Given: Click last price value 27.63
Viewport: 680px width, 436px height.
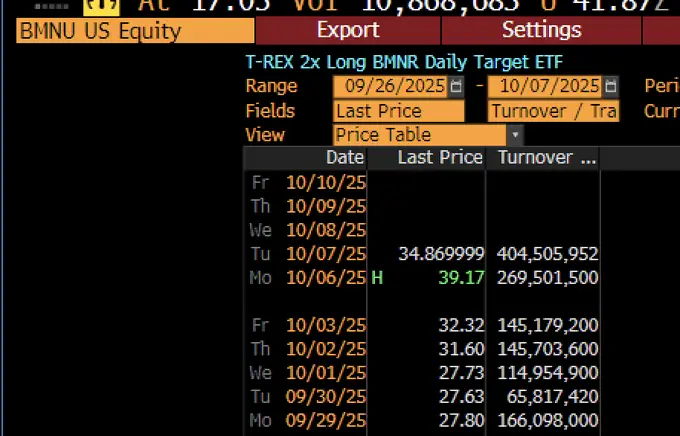Looking at the screenshot, I should coord(461,397).
